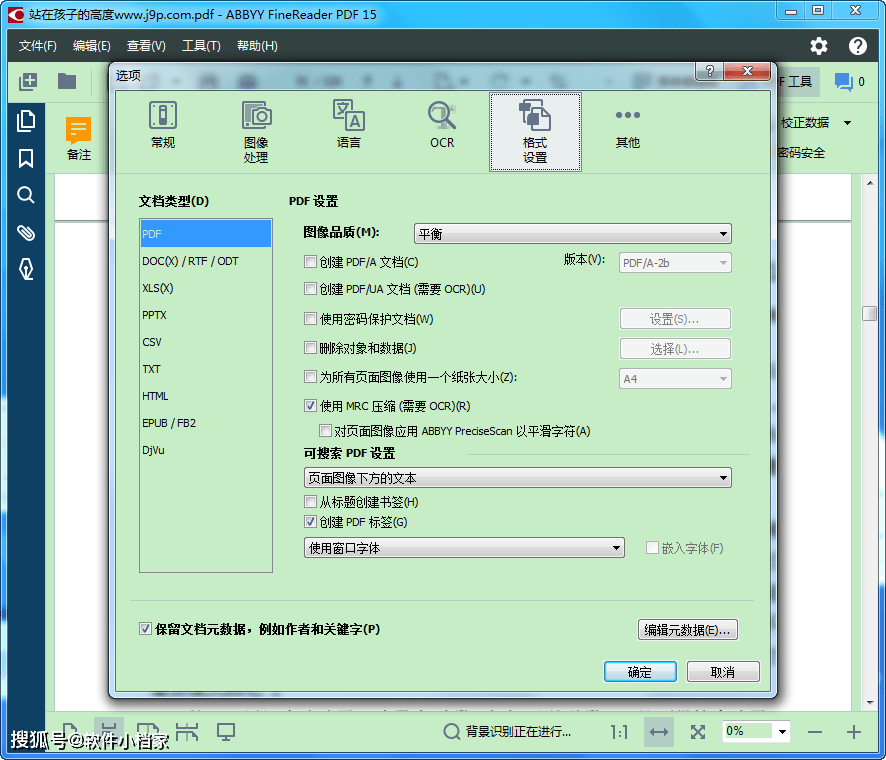Click the 编辑元数据(E)... button
886x760 pixels.
688,629
